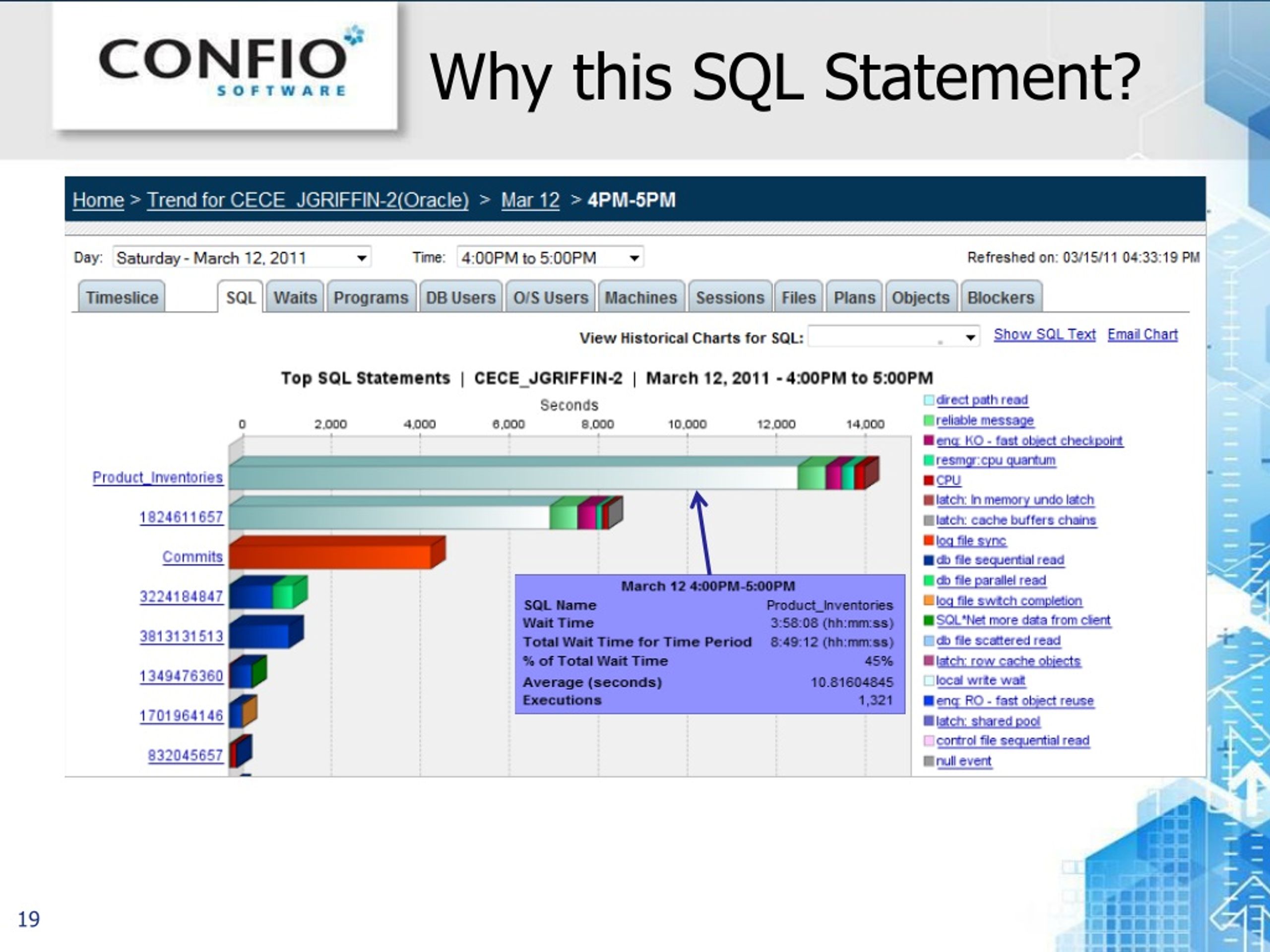Click enq: KO - fast object checkpoint legend link
This screenshot has height=952, width=1270.
pos(1029,441)
